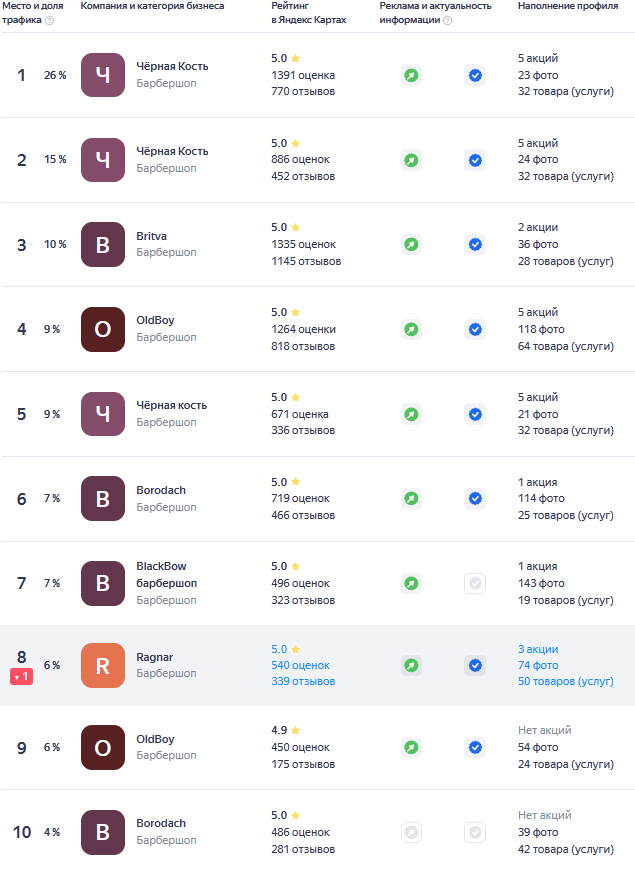Screen dimensions: 635x875
Task: Click the red position change badge under rank 8
Action: point(21,677)
